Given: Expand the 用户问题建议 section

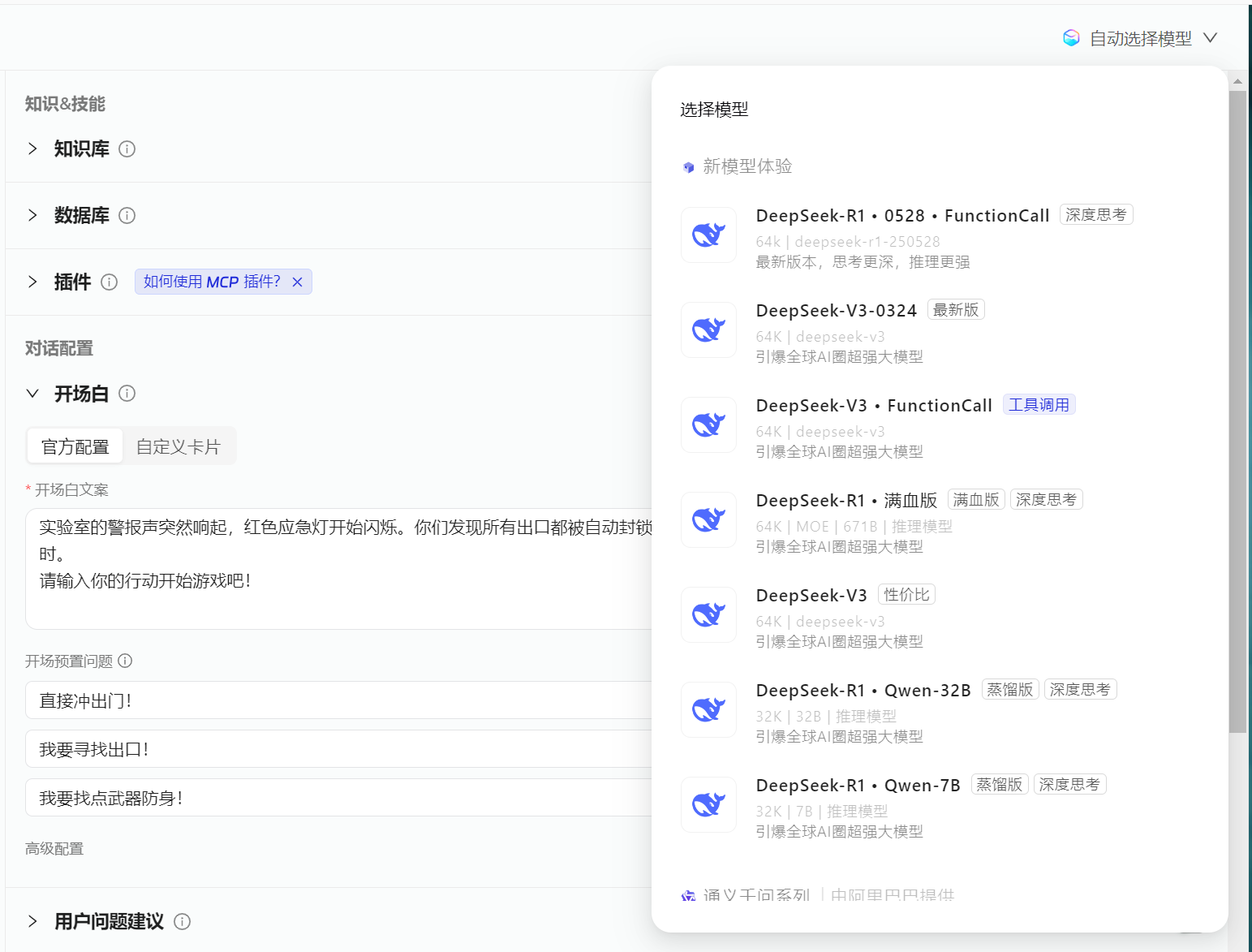Looking at the screenshot, I should [x=32, y=921].
